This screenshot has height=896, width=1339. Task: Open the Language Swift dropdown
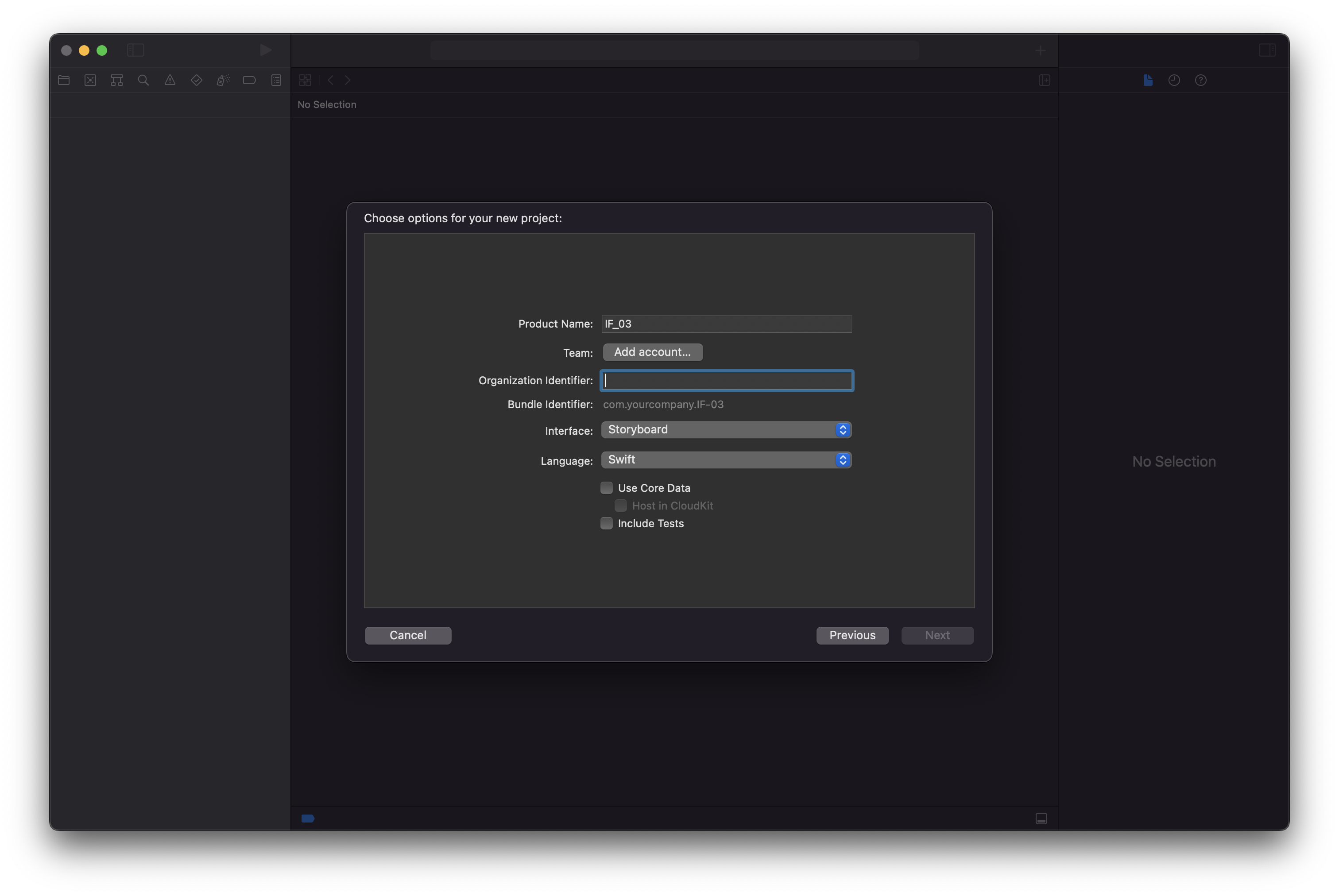click(726, 460)
